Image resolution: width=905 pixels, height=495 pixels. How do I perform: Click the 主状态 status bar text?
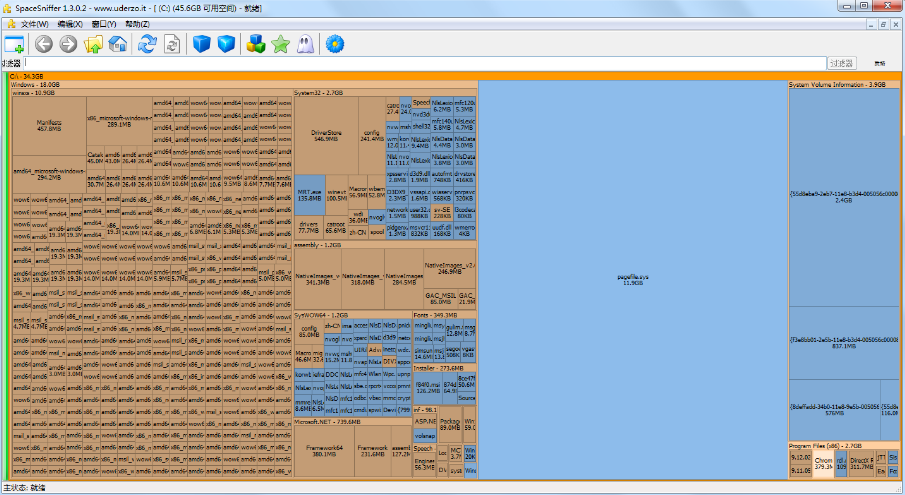coord(24,488)
